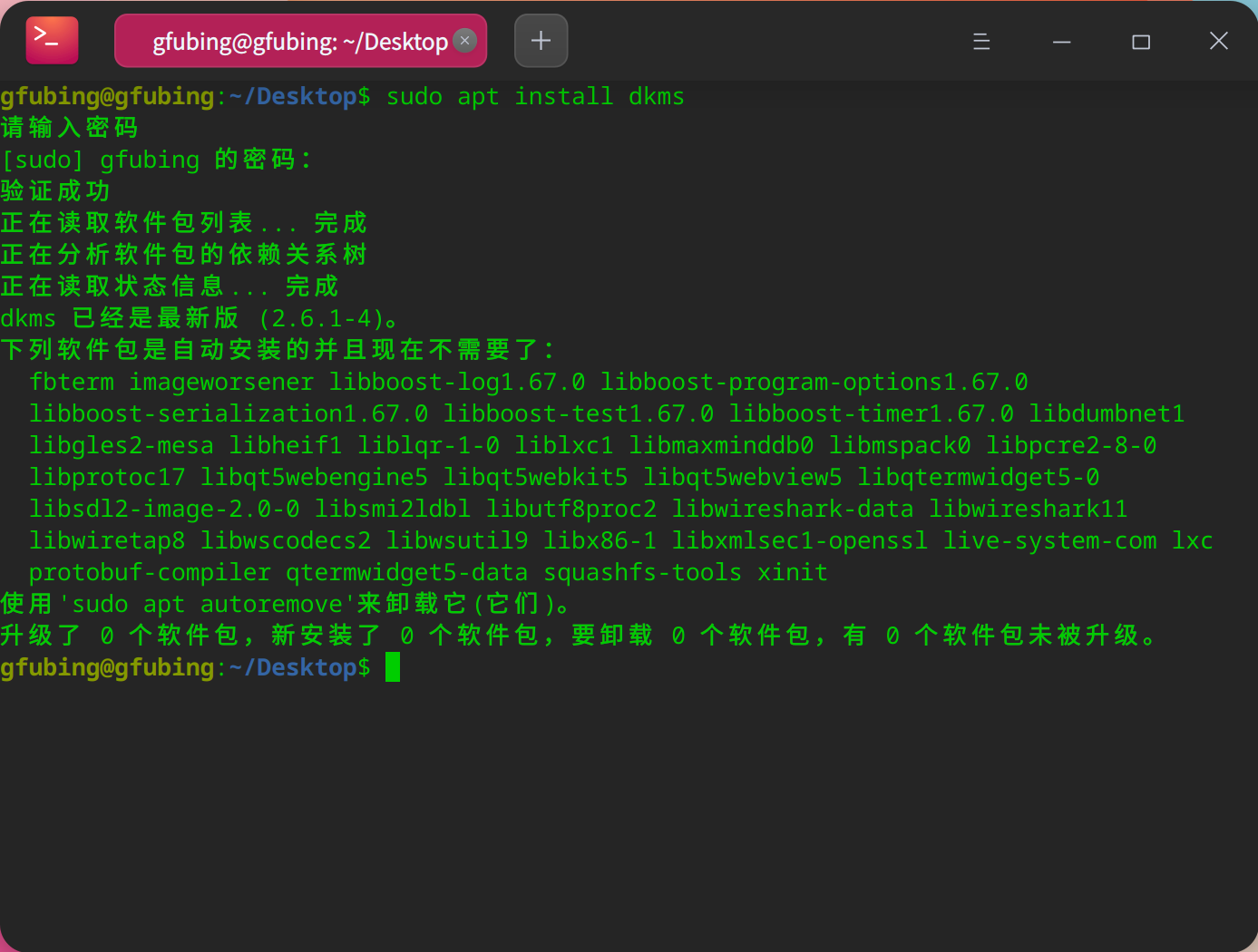The height and width of the screenshot is (952, 1258).
Task: Click the package name 'libwscodecs2'
Action: [286, 540]
